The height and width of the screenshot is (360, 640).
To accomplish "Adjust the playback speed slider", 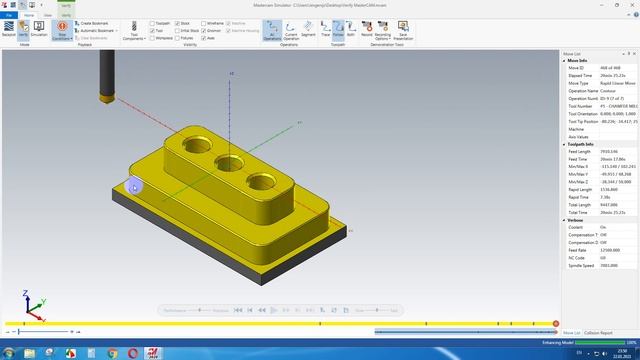I will (377, 310).
